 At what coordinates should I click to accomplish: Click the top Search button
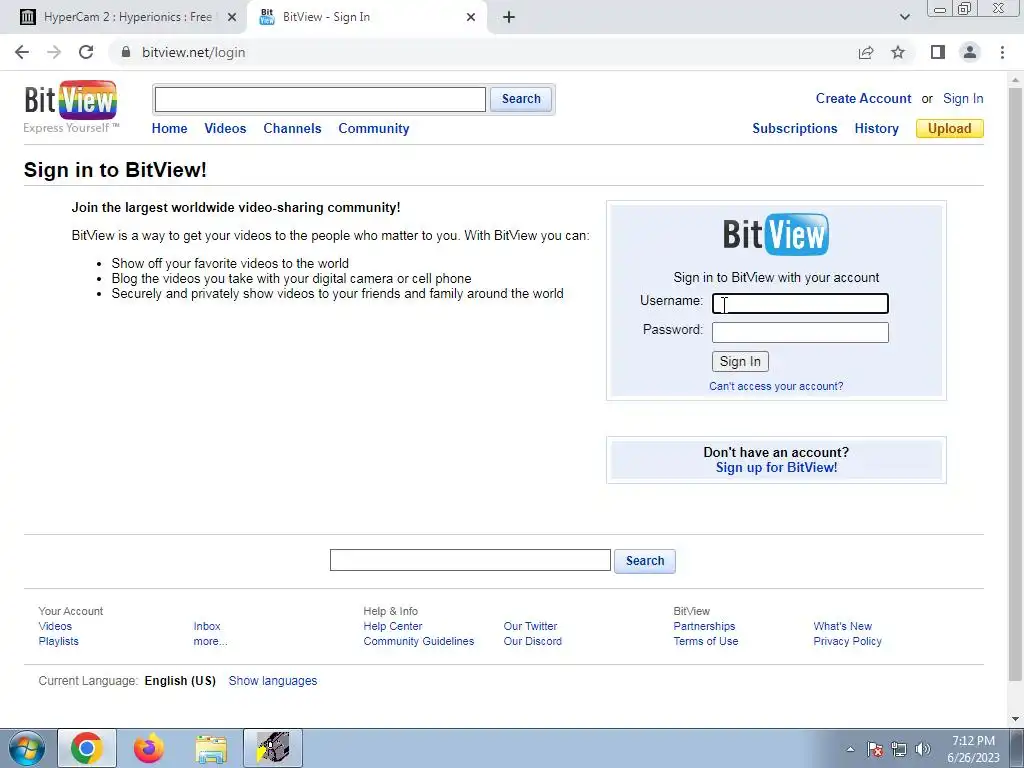[x=521, y=99]
